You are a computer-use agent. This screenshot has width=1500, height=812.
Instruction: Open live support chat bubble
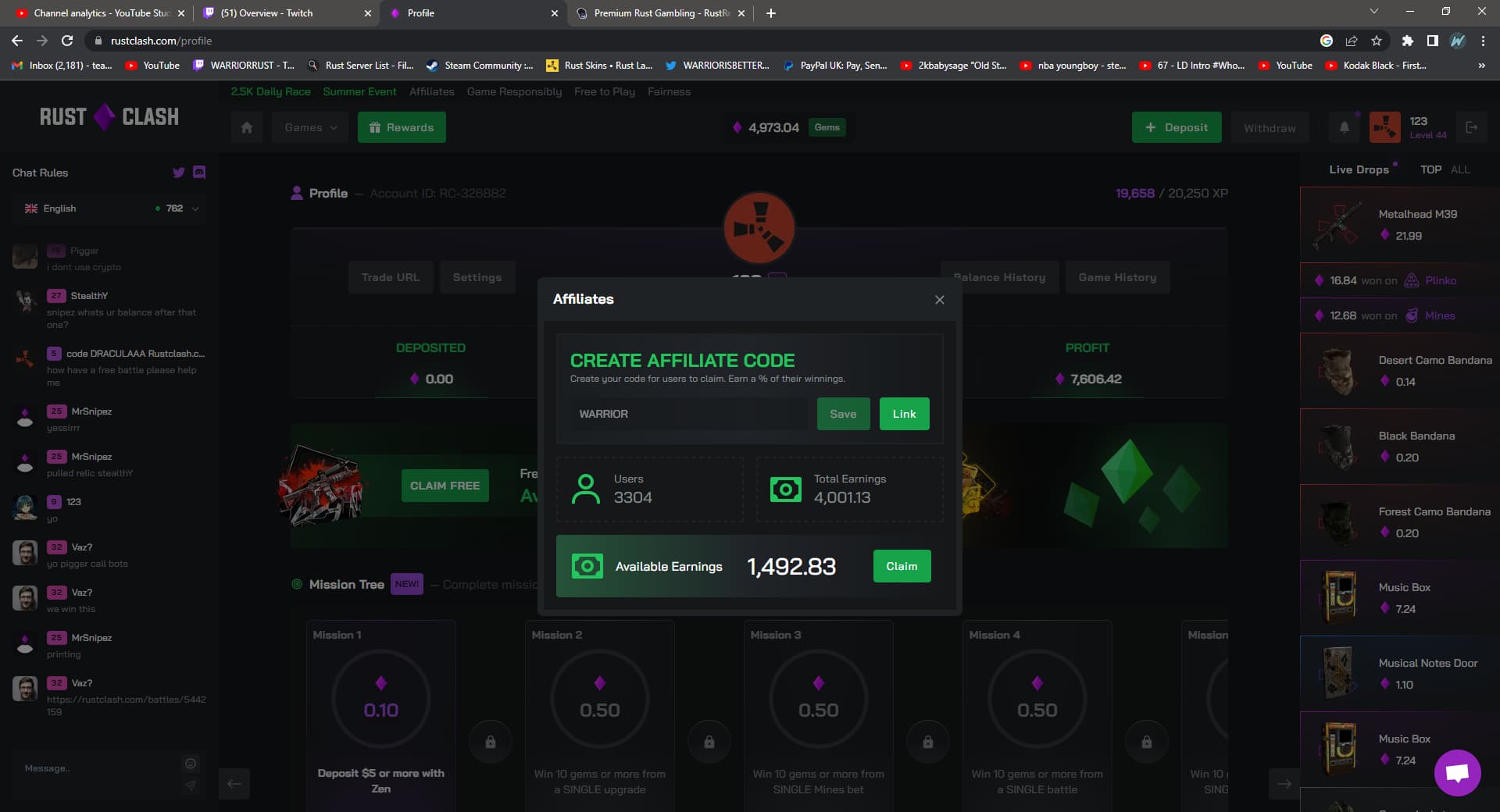[x=1457, y=772]
